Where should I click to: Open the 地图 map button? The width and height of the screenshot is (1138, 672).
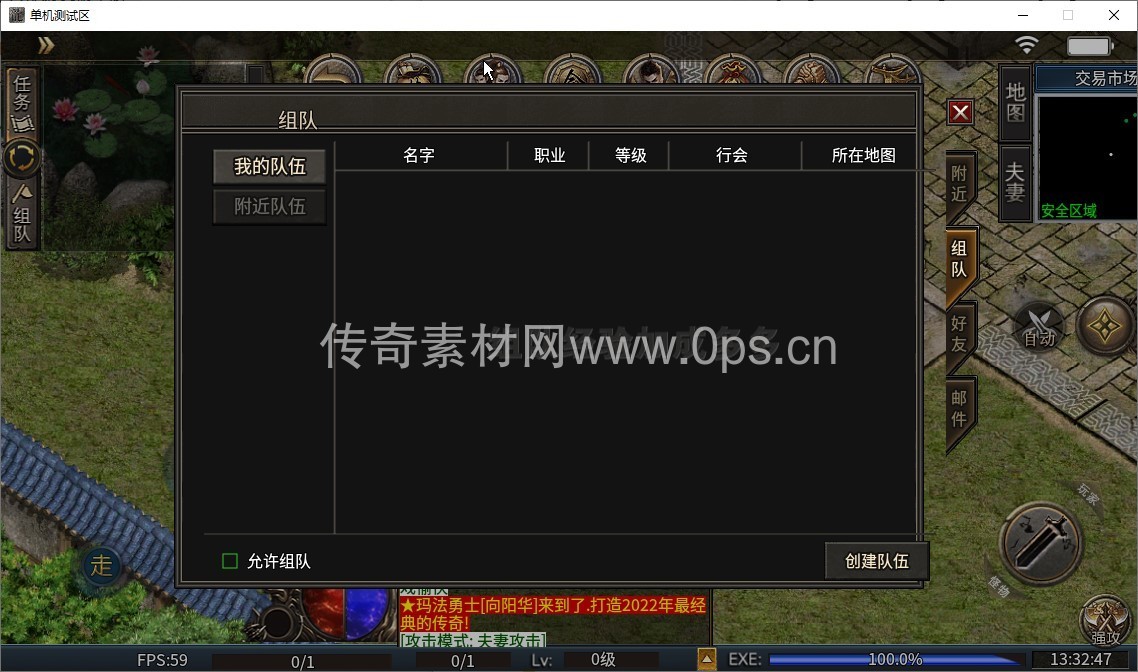click(1015, 102)
